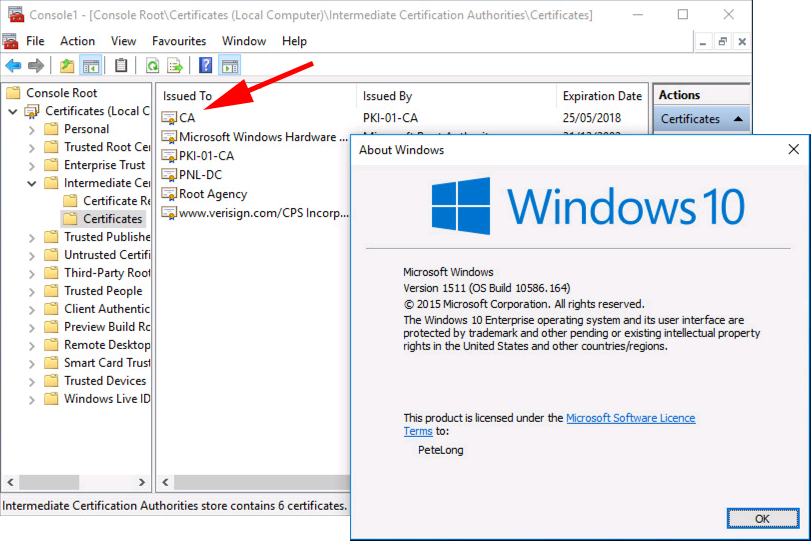Select the Preview Build Roots tree item

pos(107,327)
